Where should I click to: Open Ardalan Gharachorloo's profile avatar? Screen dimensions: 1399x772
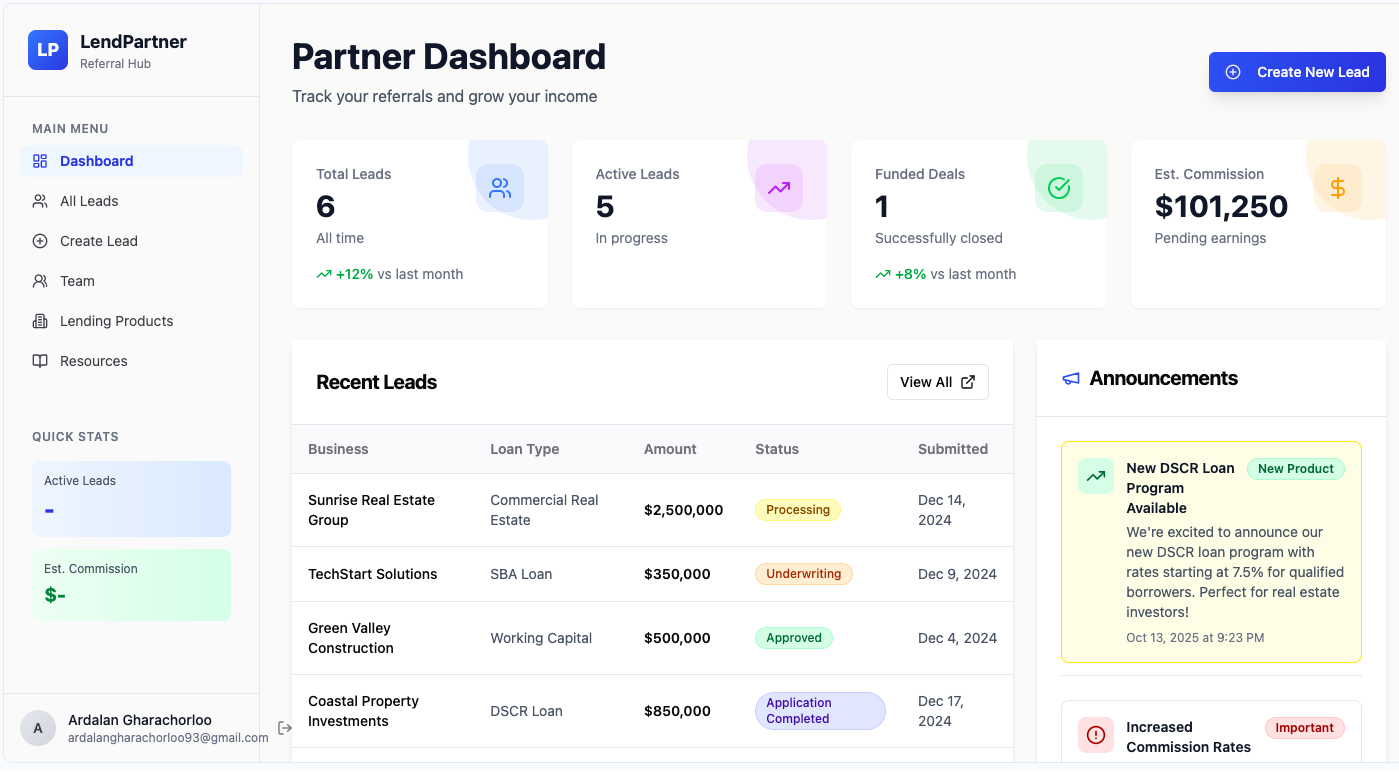tap(38, 728)
